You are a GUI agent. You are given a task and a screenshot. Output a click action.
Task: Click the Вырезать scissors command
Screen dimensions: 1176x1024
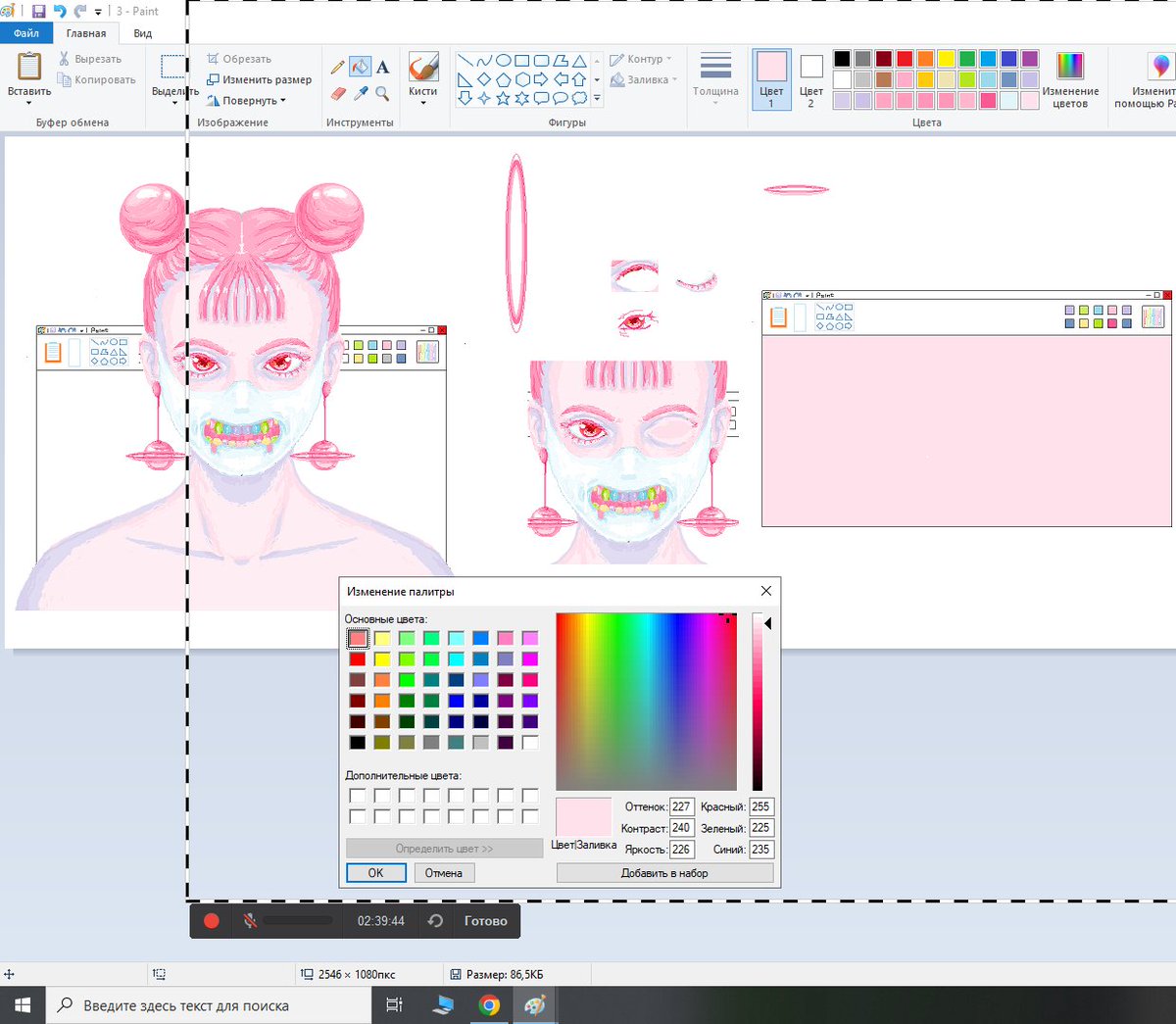[x=90, y=59]
